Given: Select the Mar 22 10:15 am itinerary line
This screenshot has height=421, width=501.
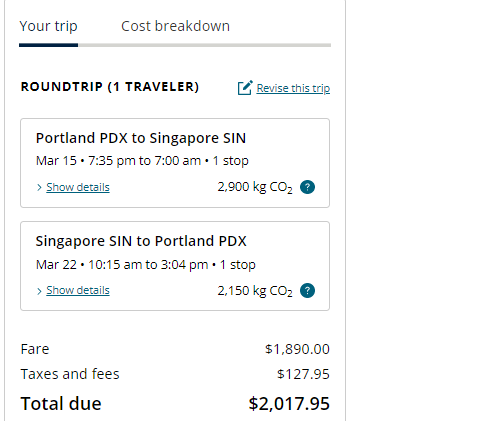Looking at the screenshot, I should (146, 265).
